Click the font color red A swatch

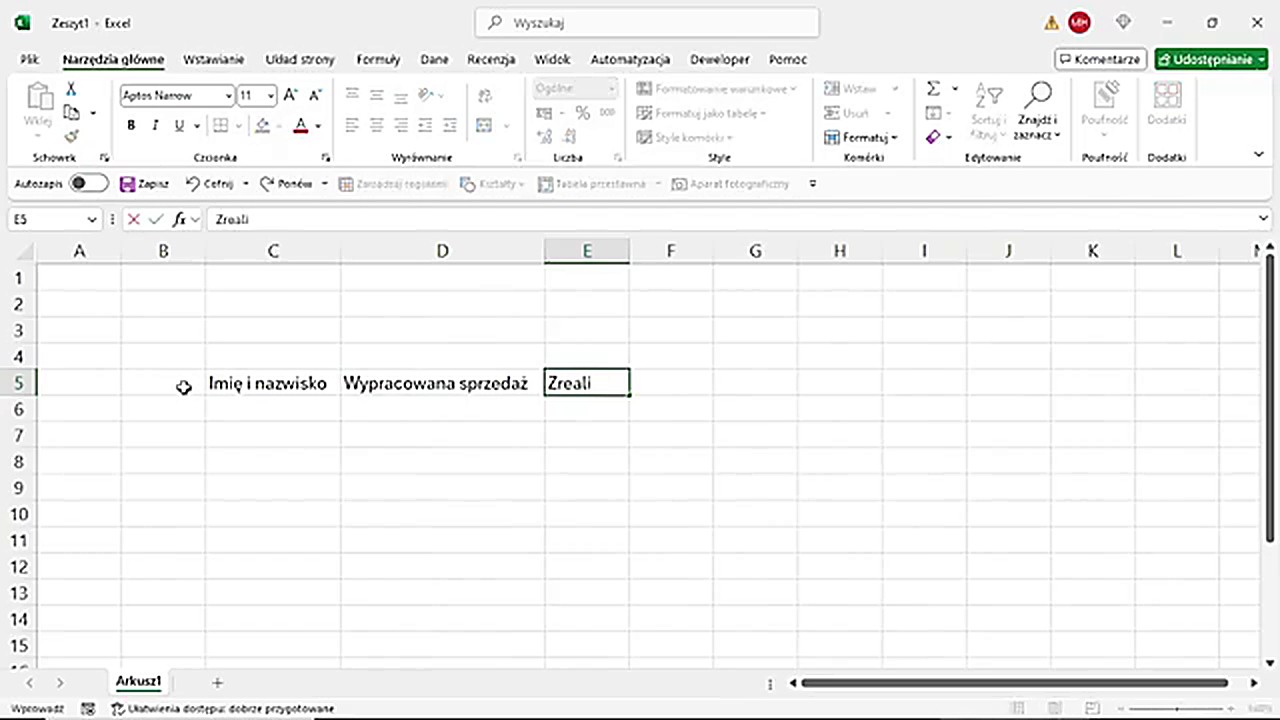(x=300, y=125)
